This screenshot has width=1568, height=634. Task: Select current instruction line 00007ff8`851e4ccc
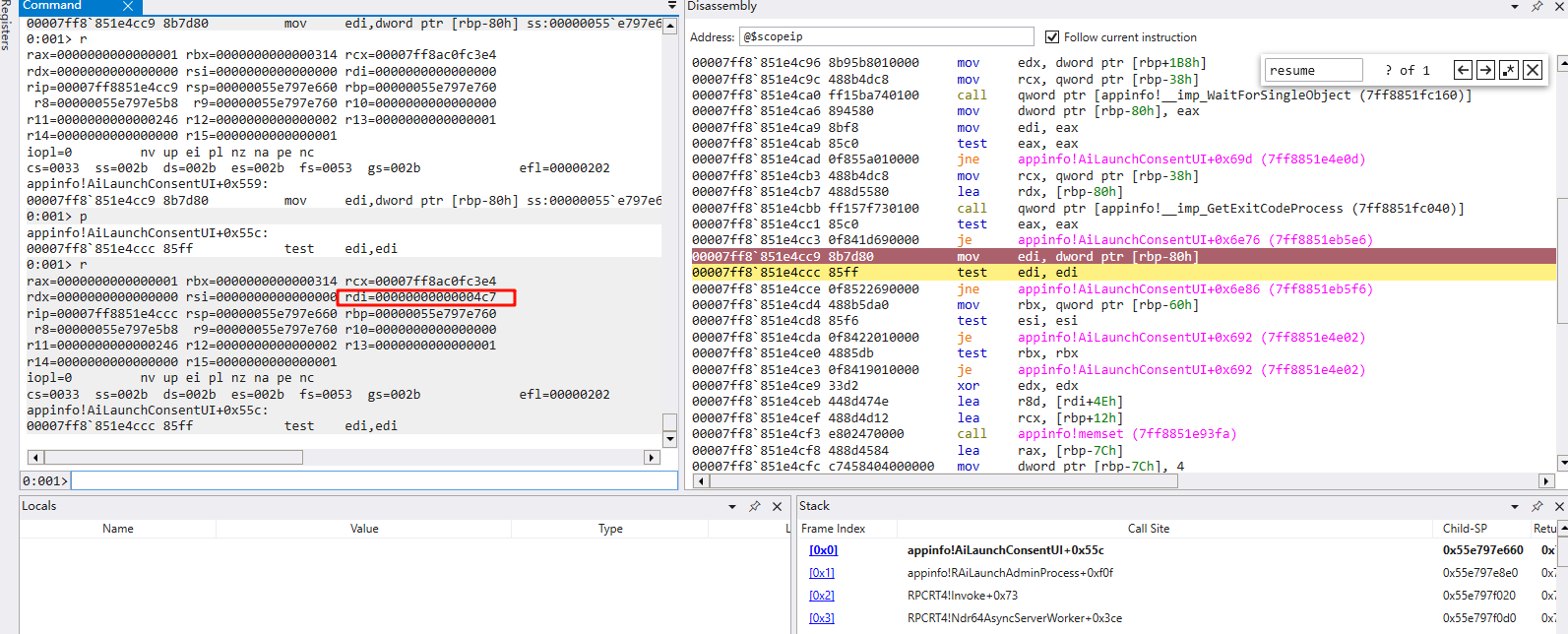1123,273
